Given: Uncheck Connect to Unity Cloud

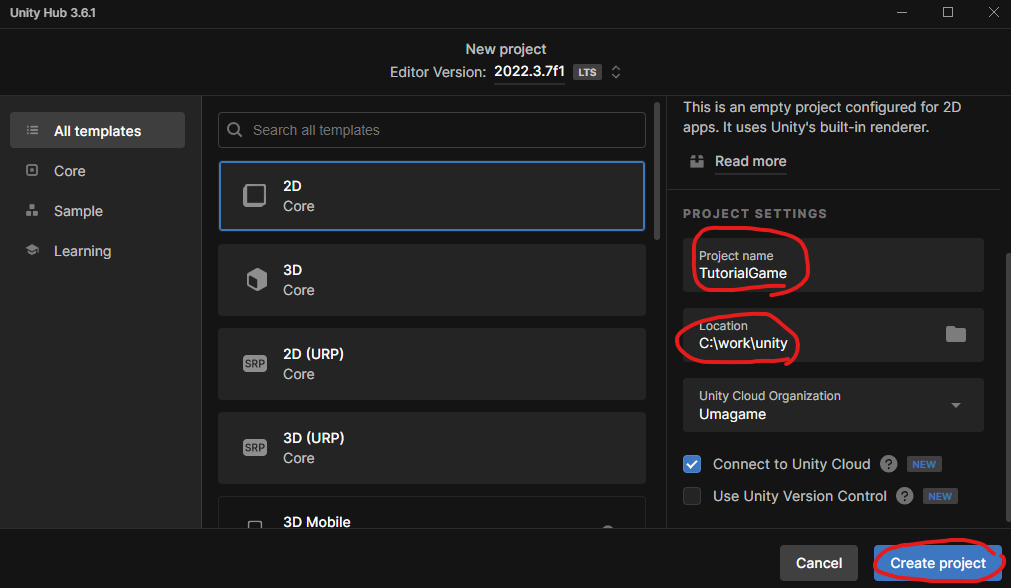Looking at the screenshot, I should click(x=692, y=464).
